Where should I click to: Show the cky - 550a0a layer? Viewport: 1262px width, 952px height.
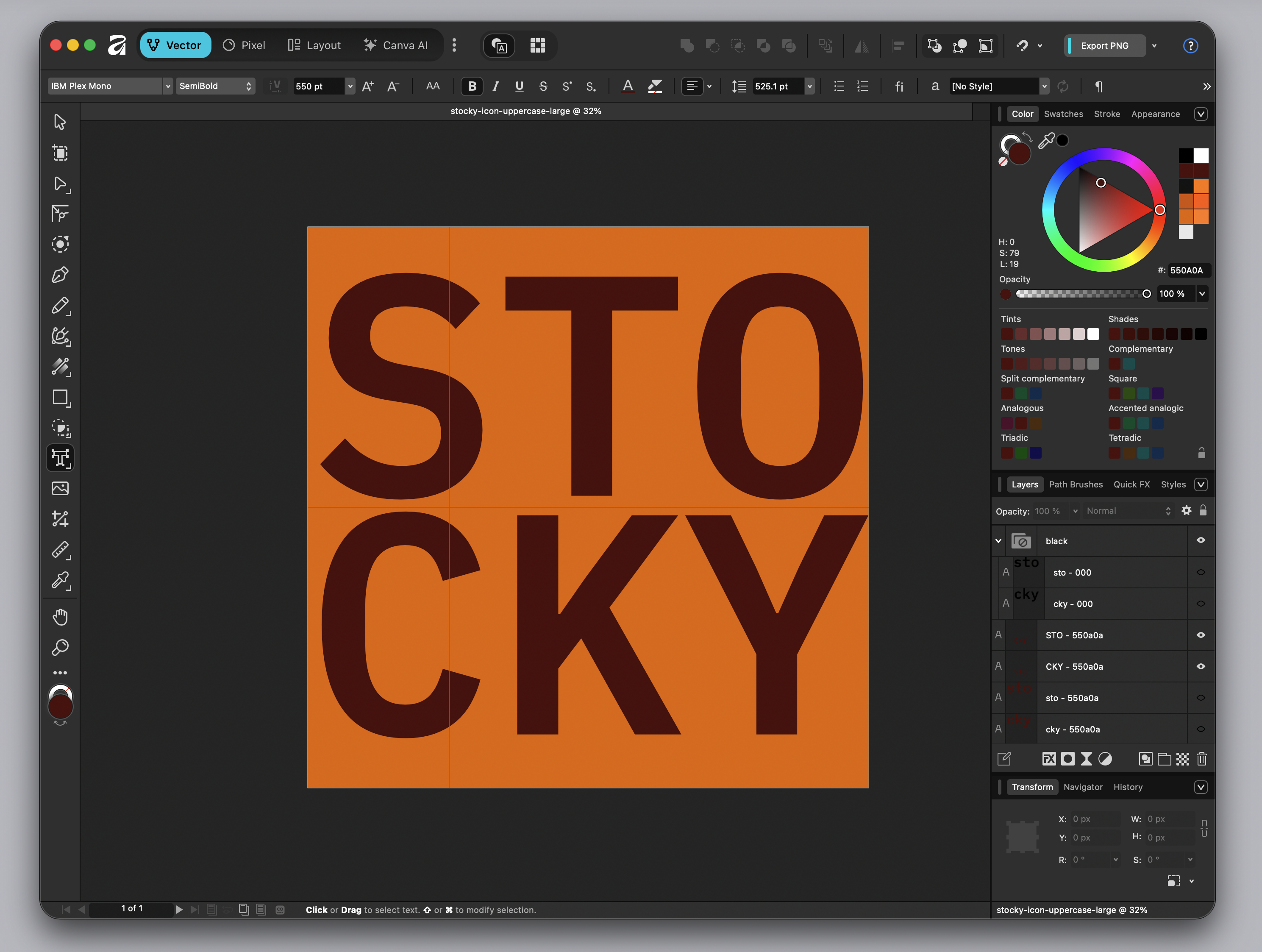tap(1201, 729)
